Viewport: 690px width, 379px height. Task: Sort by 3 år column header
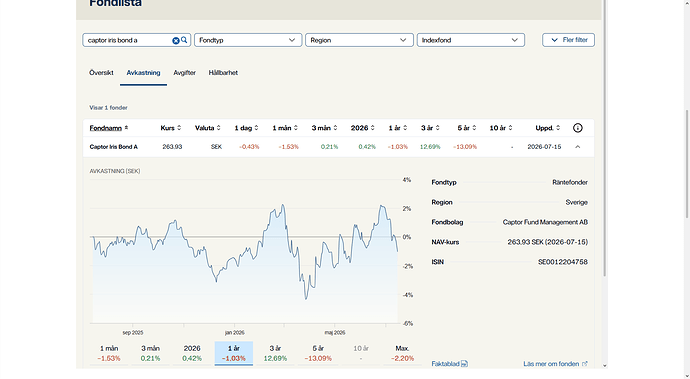[430, 128]
